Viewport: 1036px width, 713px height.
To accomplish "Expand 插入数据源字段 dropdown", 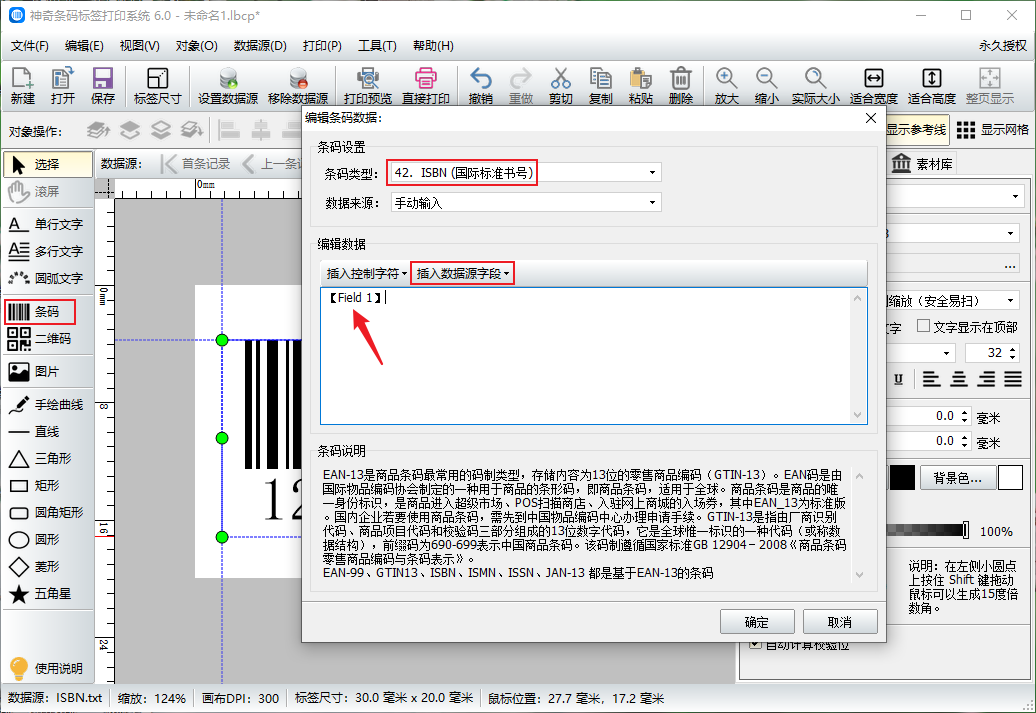I will pyautogui.click(x=462, y=274).
